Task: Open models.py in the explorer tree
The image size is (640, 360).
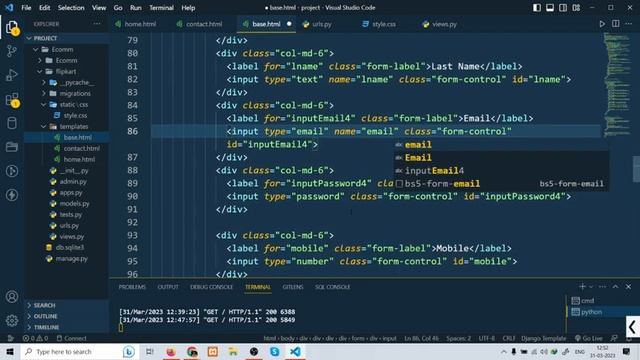Action: click(74, 204)
